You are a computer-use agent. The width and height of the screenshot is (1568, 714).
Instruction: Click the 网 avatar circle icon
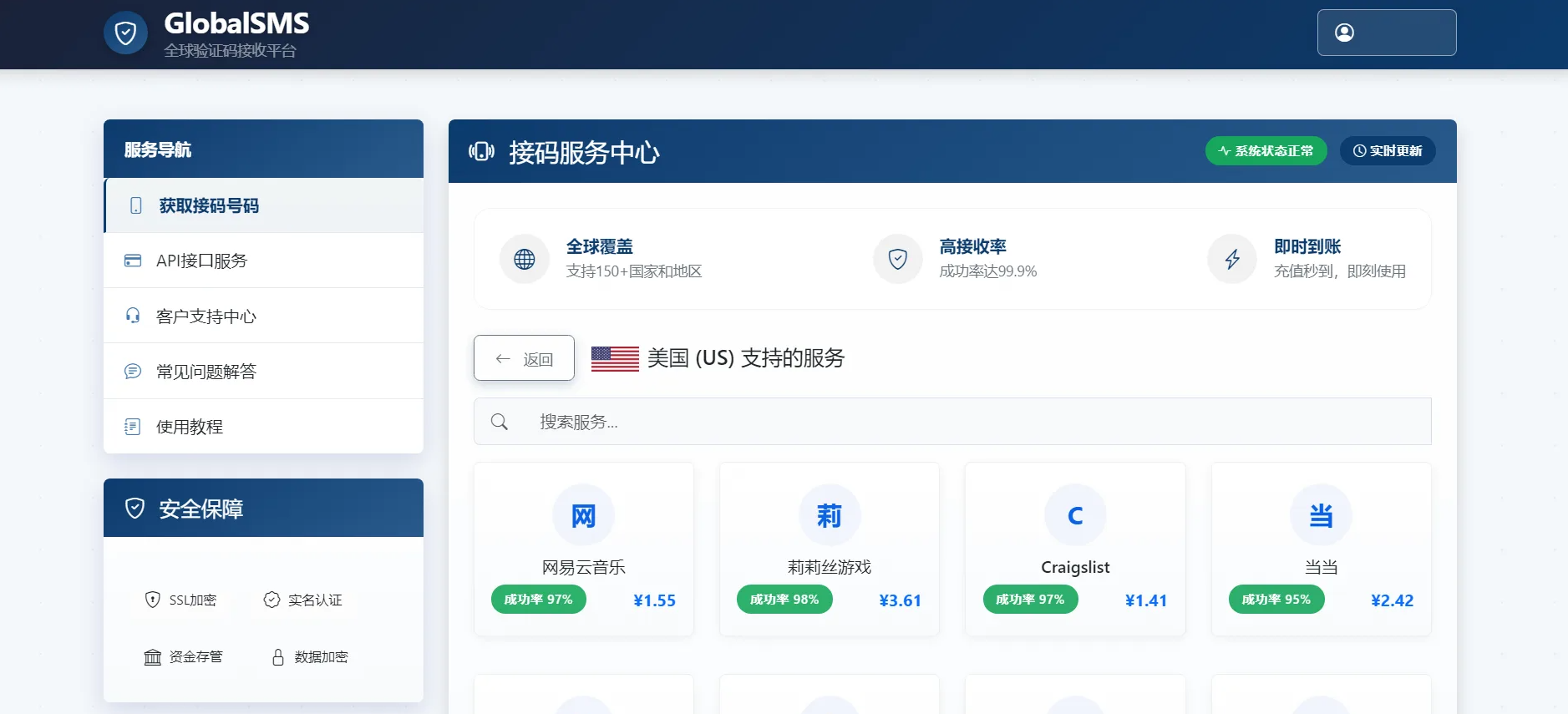(x=584, y=515)
